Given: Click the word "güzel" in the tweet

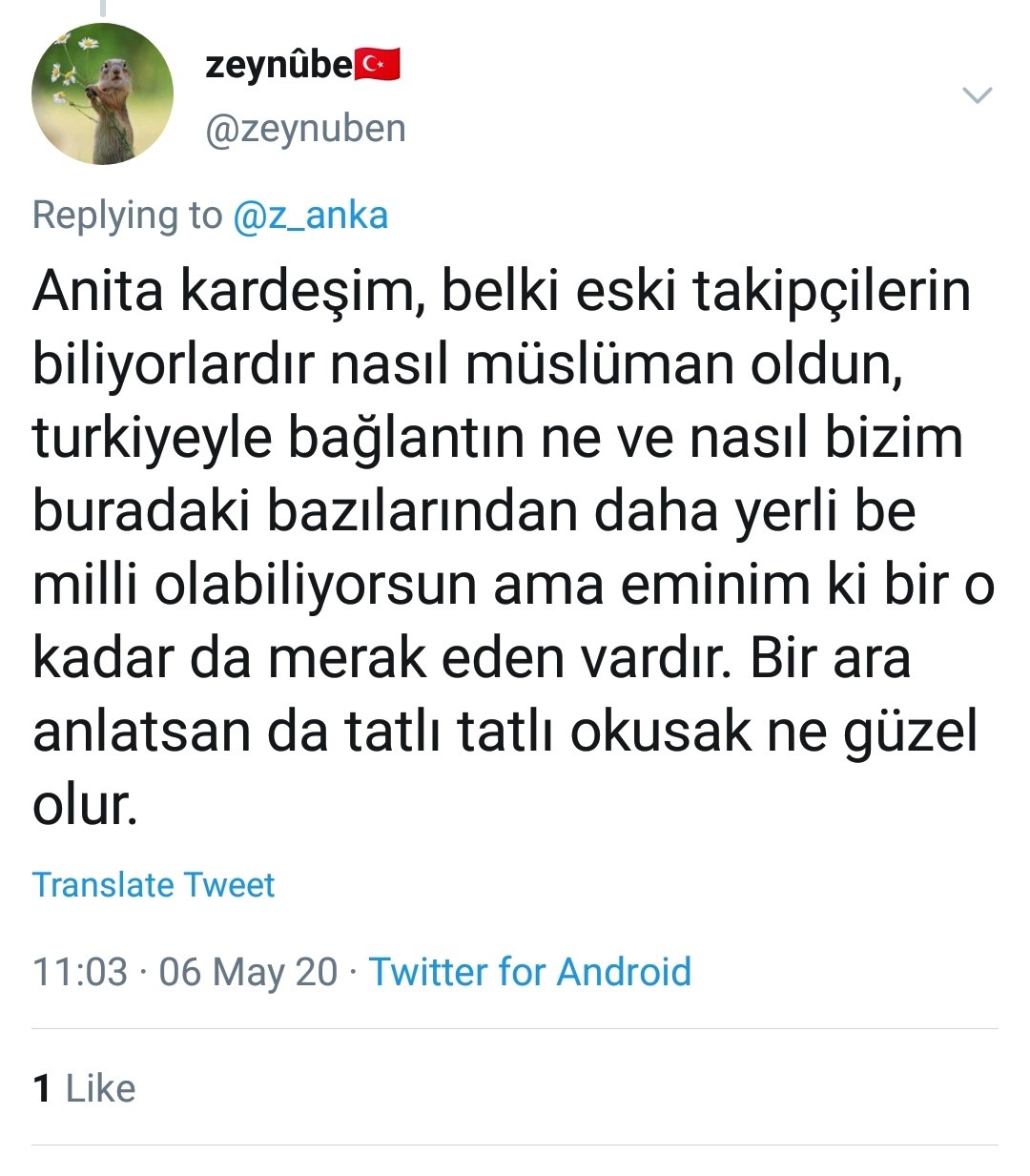Looking at the screenshot, I should click(x=912, y=732).
